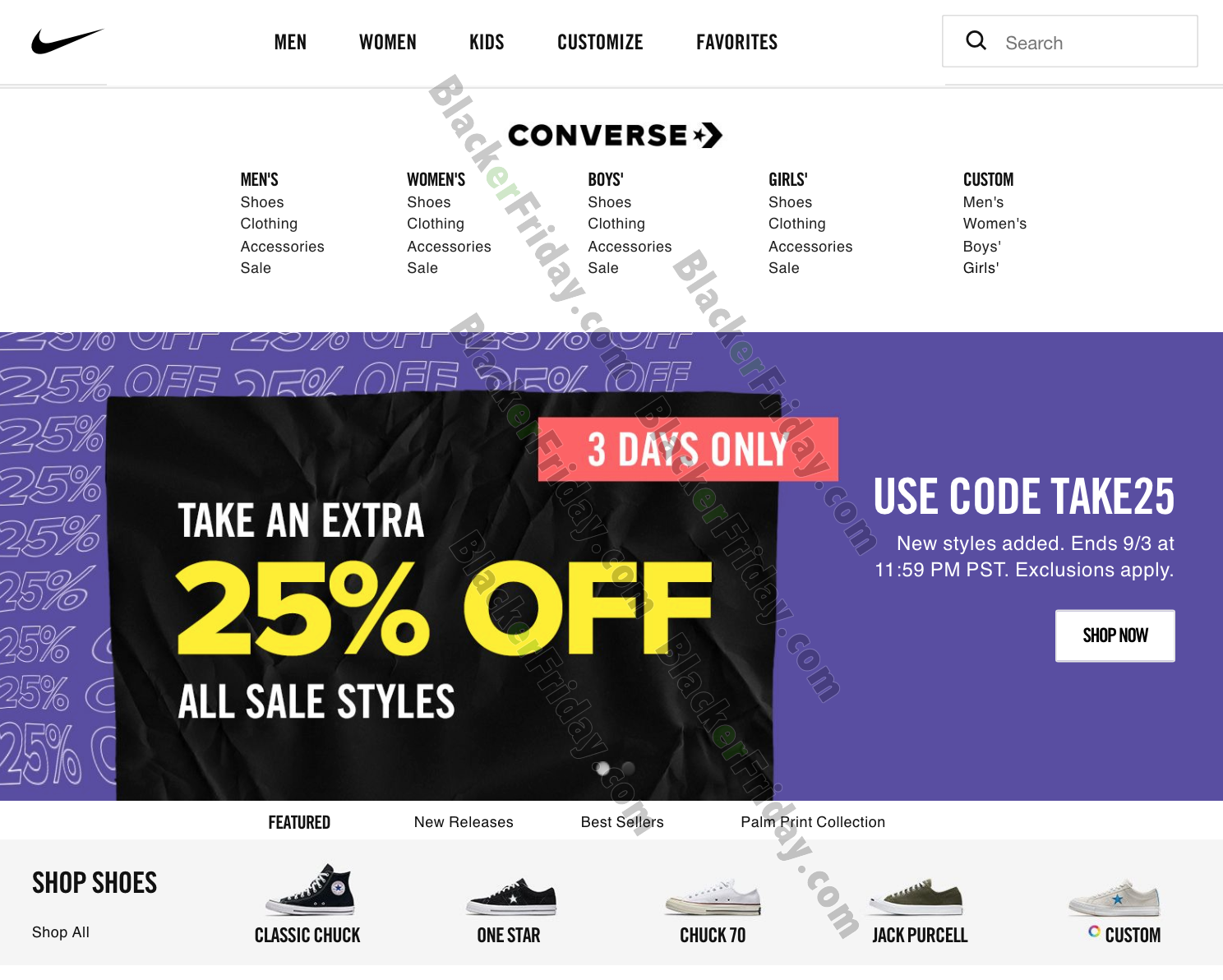Open the Kids navigation menu
Screen dimensions: 1223x980
(x=487, y=42)
